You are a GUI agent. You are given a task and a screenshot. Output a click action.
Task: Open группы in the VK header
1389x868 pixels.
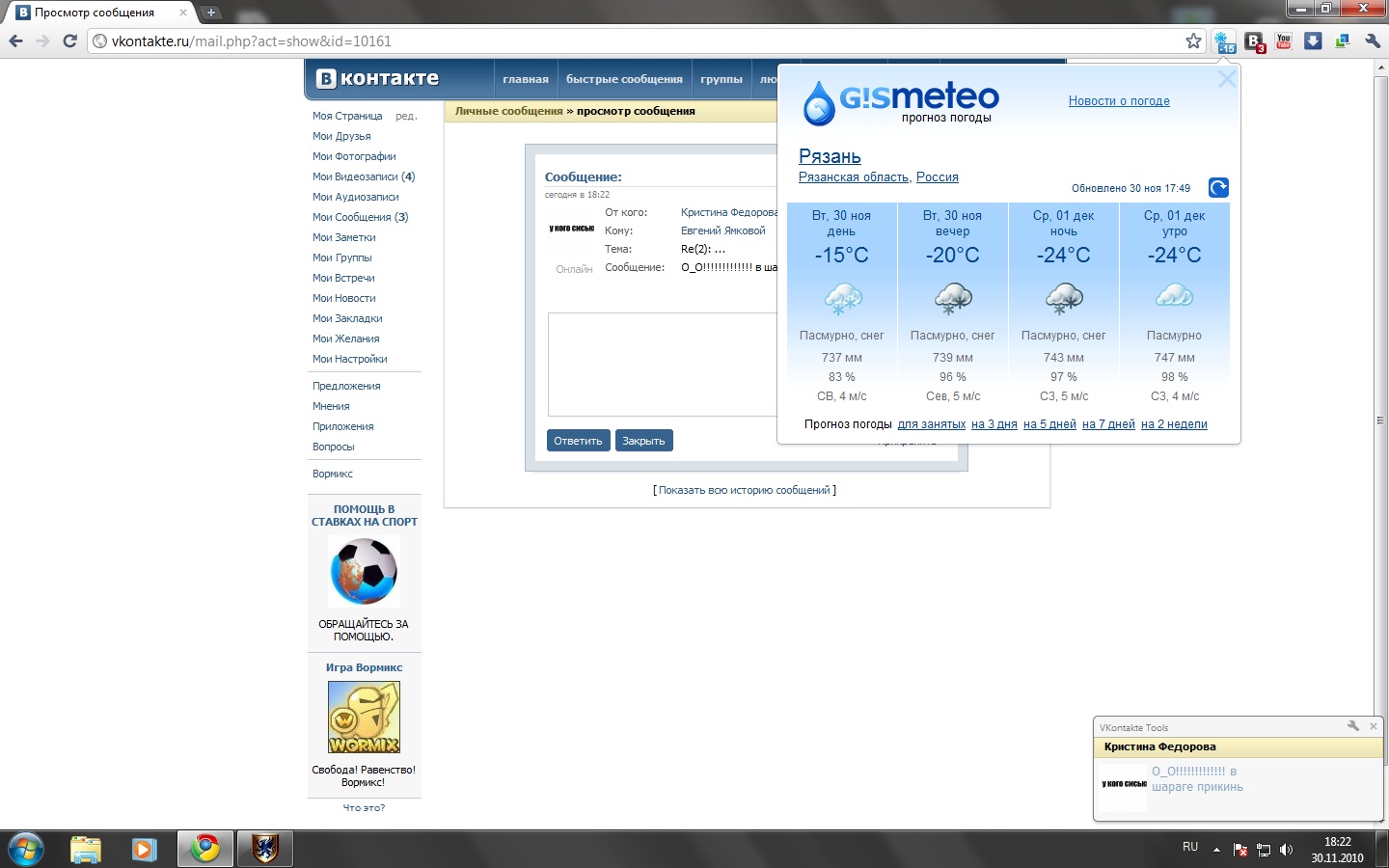point(722,79)
